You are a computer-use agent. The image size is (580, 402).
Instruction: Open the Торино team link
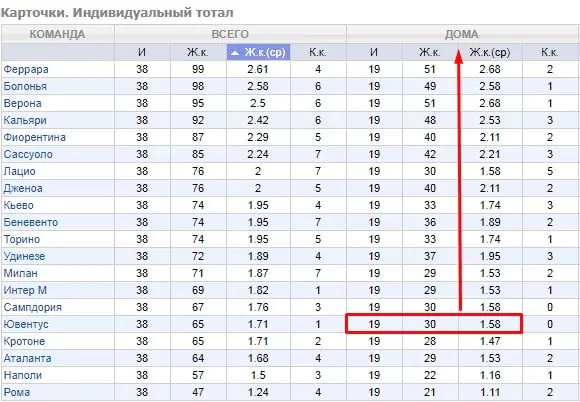tap(21, 239)
